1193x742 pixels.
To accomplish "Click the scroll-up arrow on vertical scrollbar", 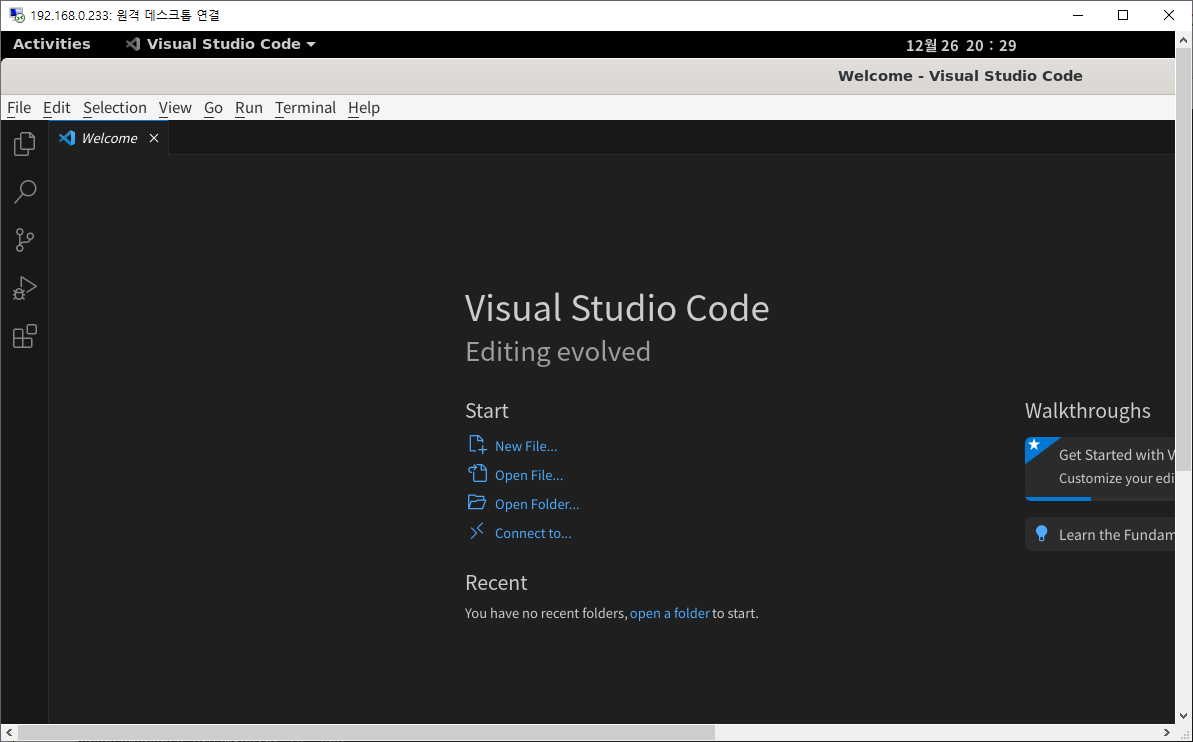I will [1183, 39].
